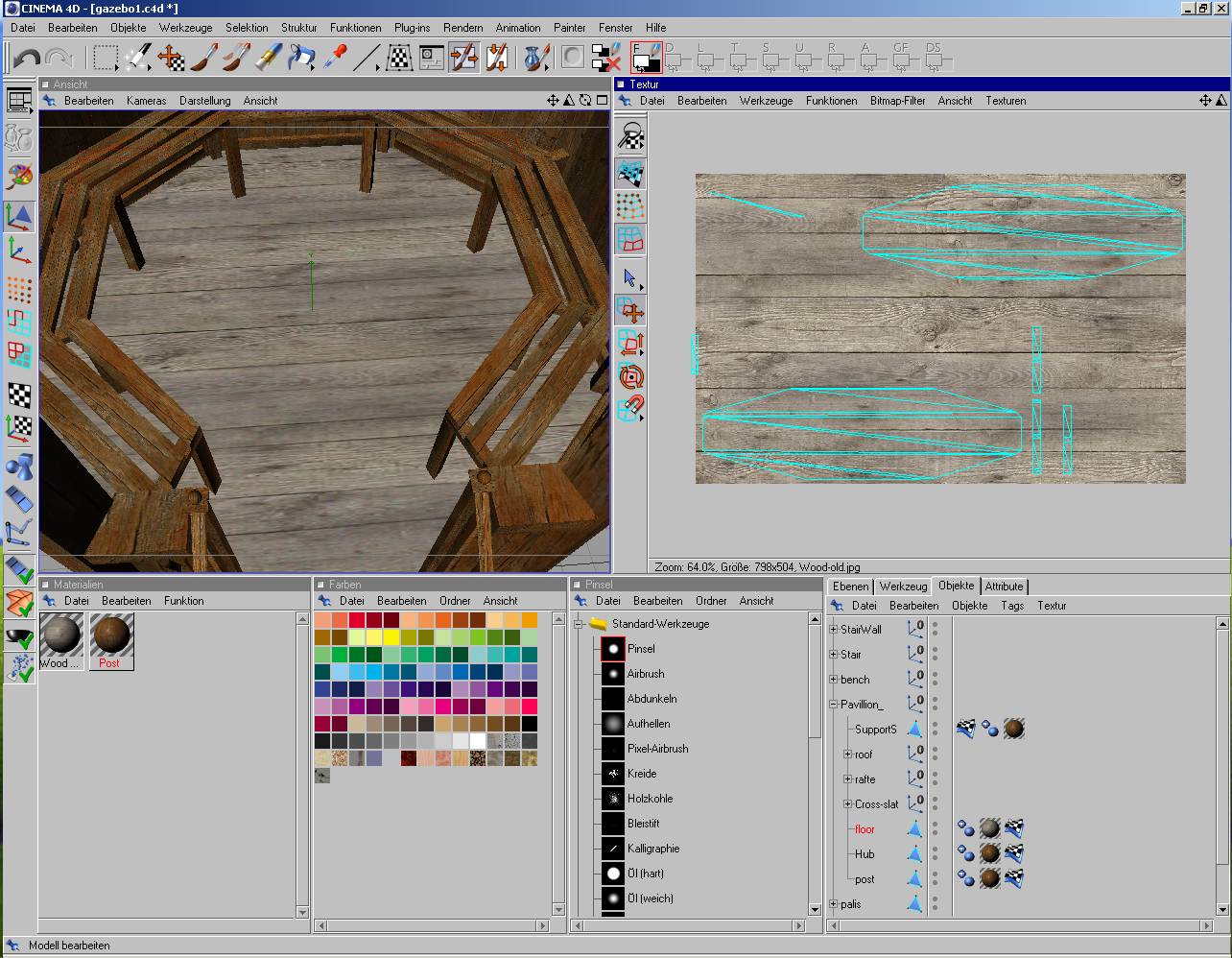
Task: Select the Airbrush brush preset
Action: 645,674
